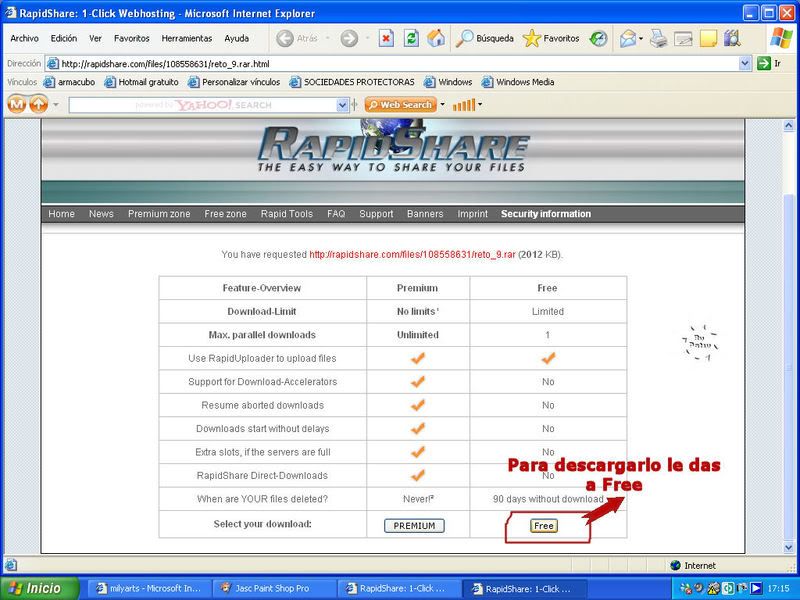Click the Free download button
The height and width of the screenshot is (600, 800).
point(543,526)
